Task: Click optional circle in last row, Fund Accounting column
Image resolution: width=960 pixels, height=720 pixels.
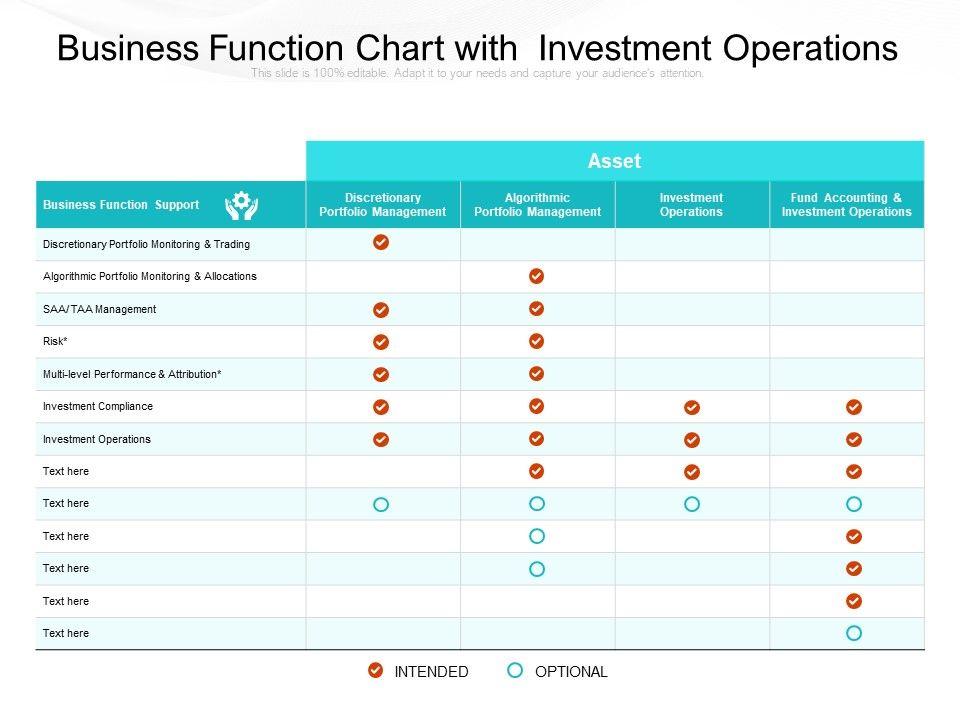Action: coord(854,633)
